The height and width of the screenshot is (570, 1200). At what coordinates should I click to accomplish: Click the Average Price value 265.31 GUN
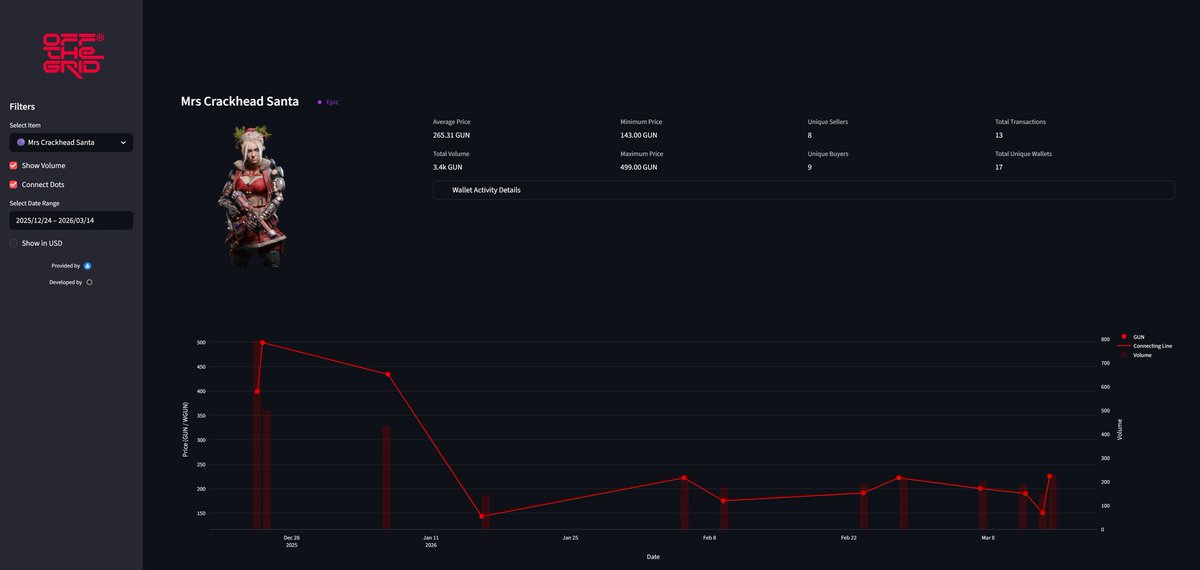tap(451, 135)
